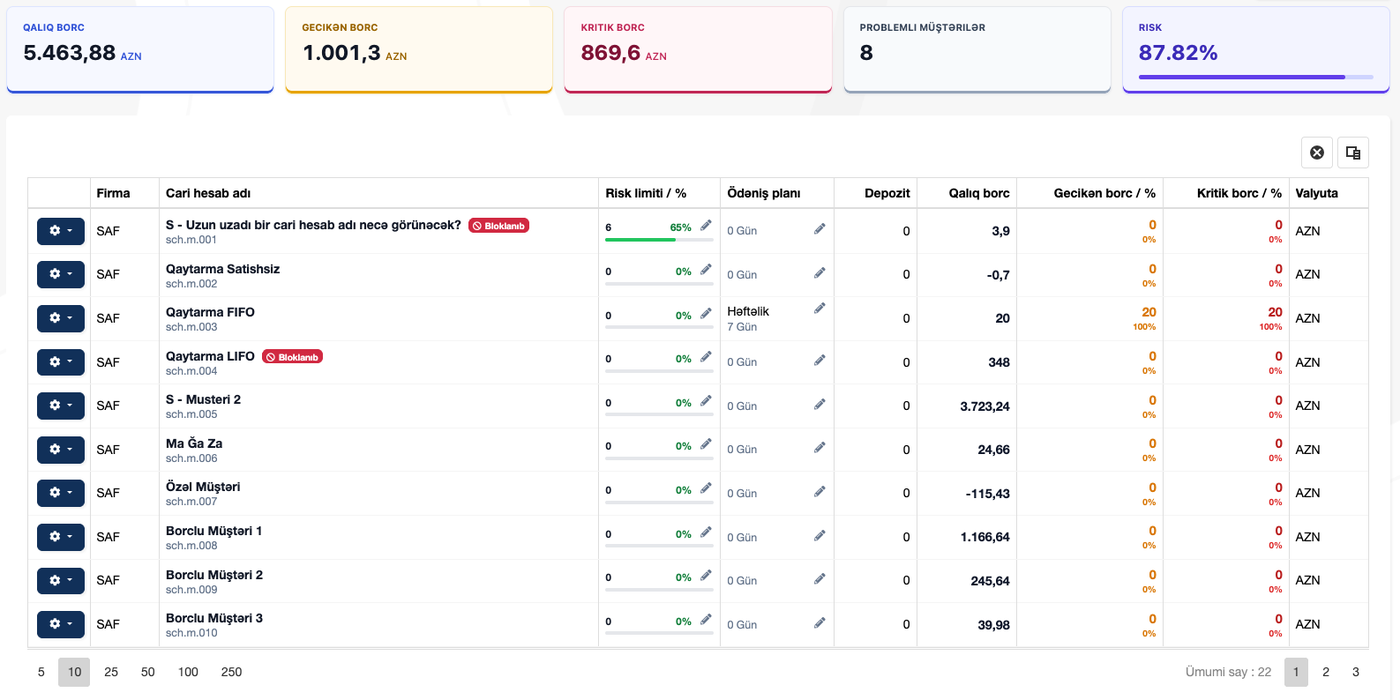Click the Borclu Müştəri 1 account name
Viewport: 1400px width, 700px height.
coord(214,531)
